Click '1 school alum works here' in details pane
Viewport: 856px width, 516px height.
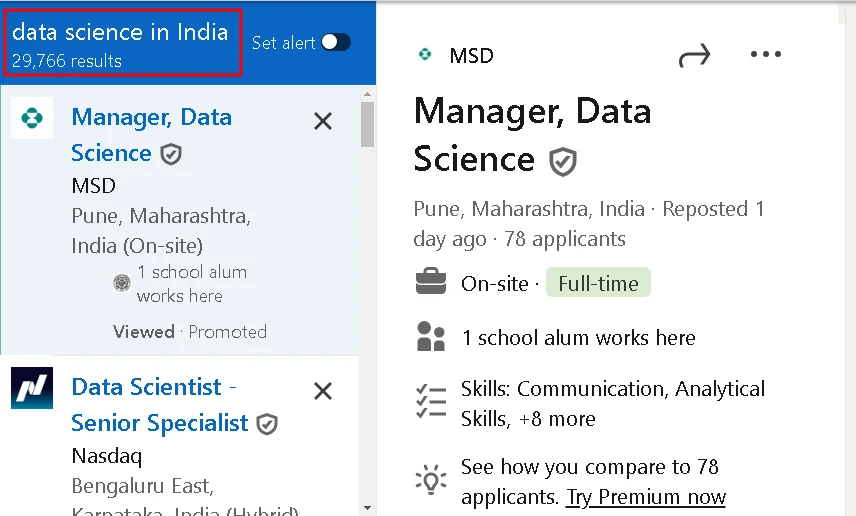coord(579,337)
